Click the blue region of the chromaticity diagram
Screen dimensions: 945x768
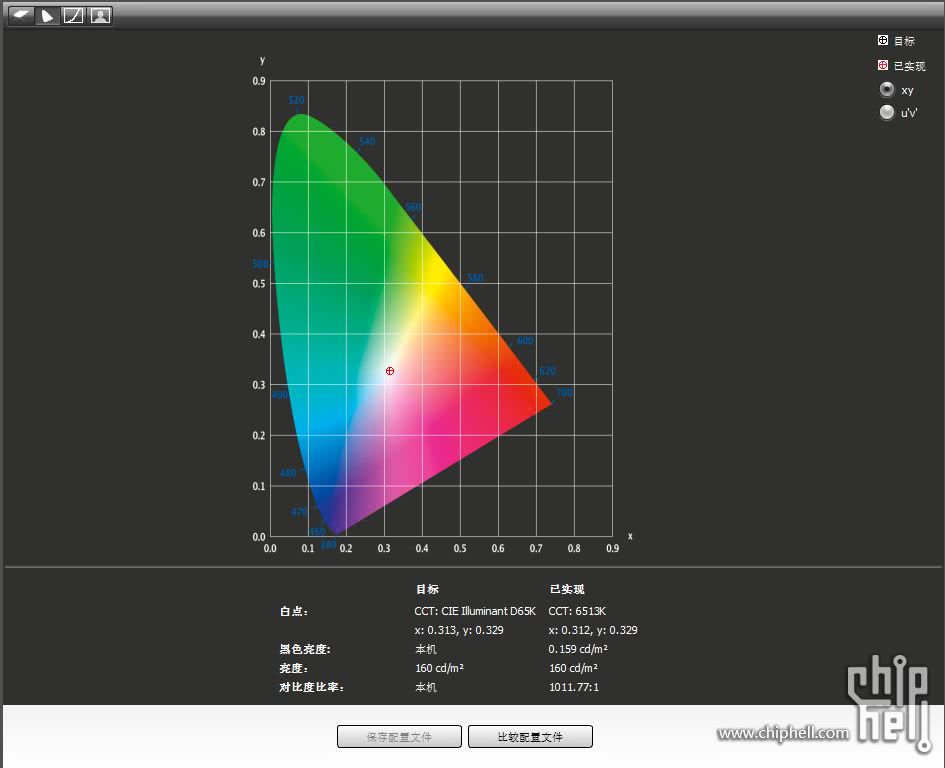(x=320, y=470)
